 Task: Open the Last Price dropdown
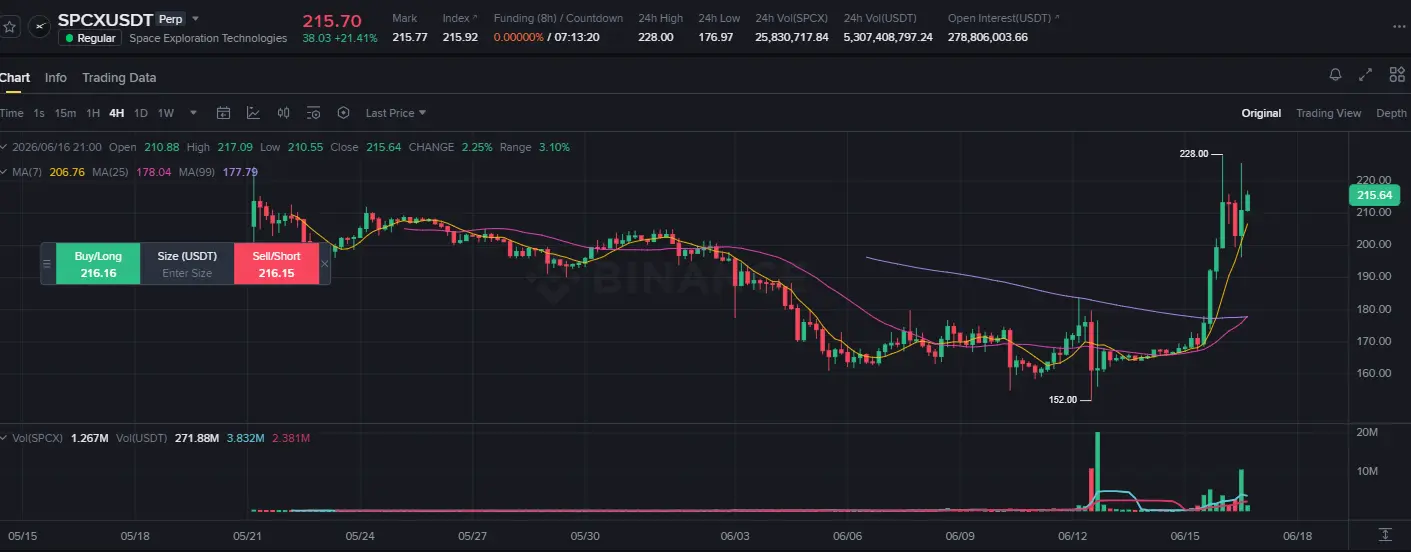tap(396, 113)
